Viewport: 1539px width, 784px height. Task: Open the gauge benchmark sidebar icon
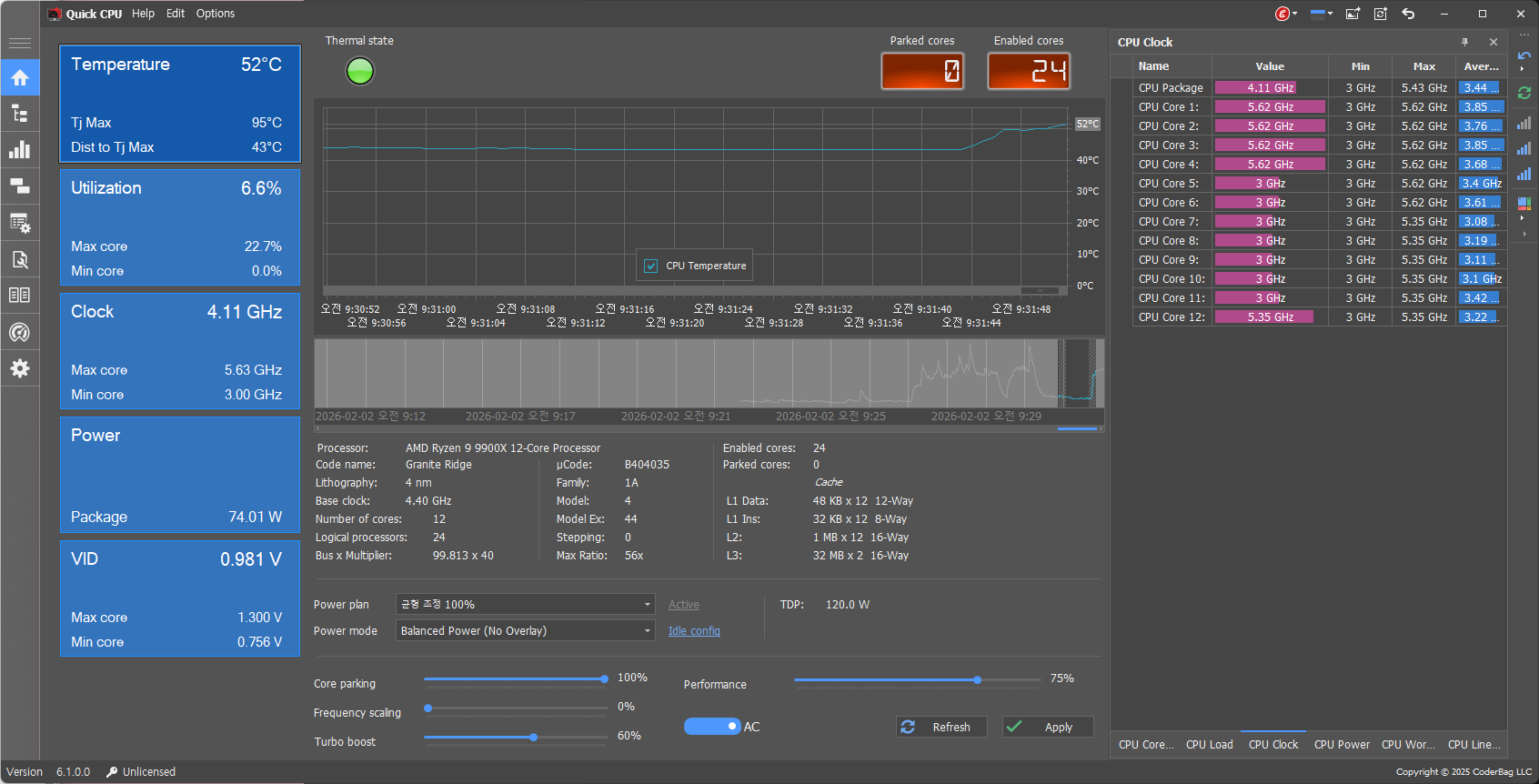[20, 332]
